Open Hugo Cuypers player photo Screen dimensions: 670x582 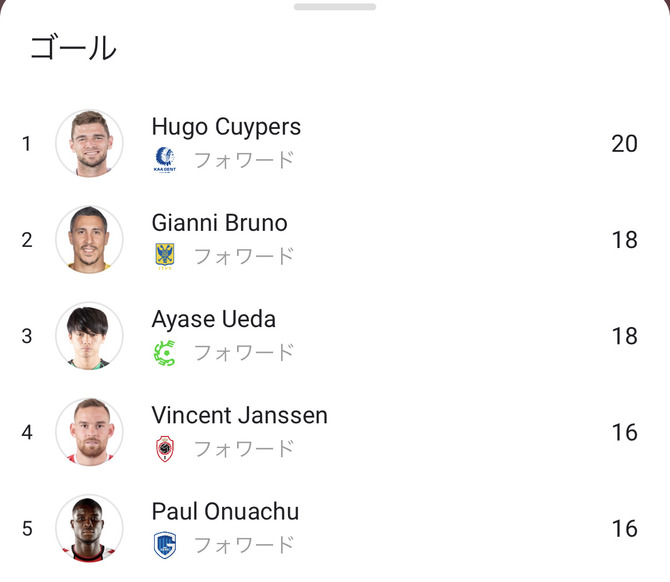click(x=89, y=143)
